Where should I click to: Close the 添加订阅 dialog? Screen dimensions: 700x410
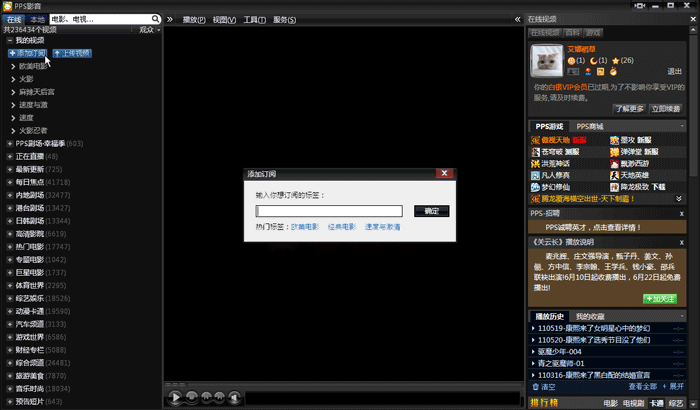(x=444, y=173)
